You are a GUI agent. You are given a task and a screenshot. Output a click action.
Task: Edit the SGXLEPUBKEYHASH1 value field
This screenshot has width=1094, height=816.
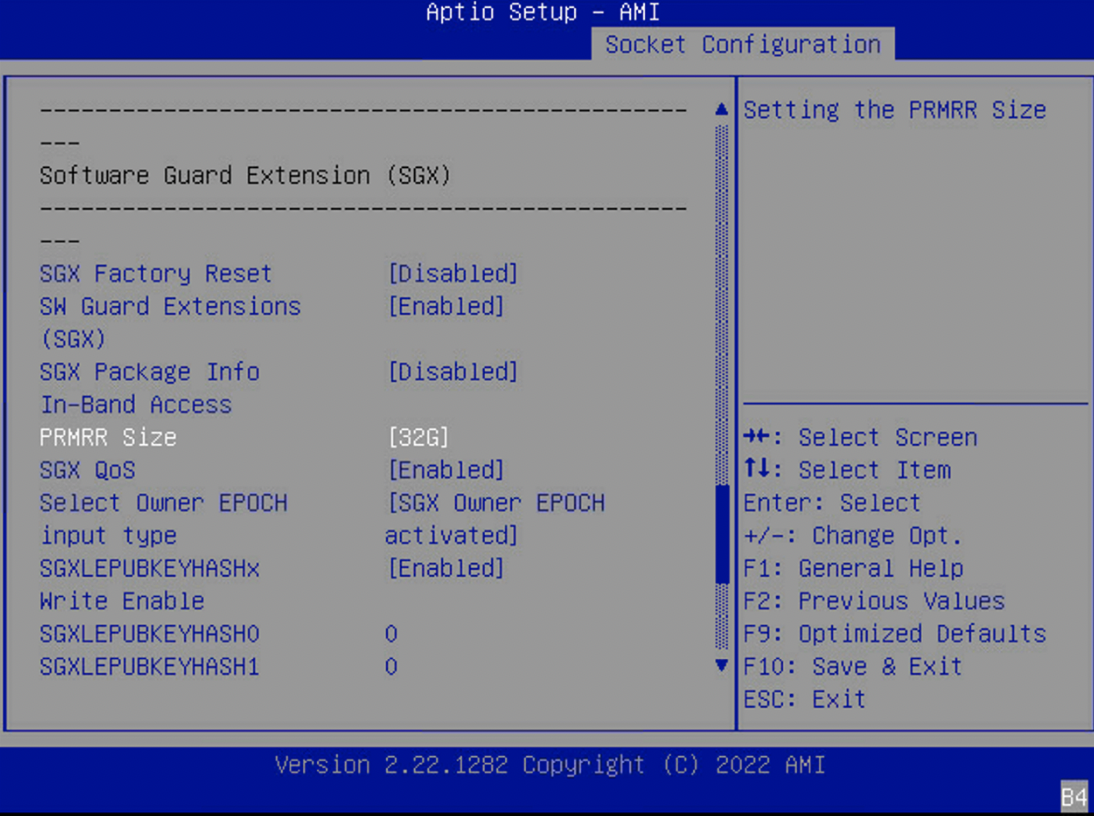pos(391,666)
